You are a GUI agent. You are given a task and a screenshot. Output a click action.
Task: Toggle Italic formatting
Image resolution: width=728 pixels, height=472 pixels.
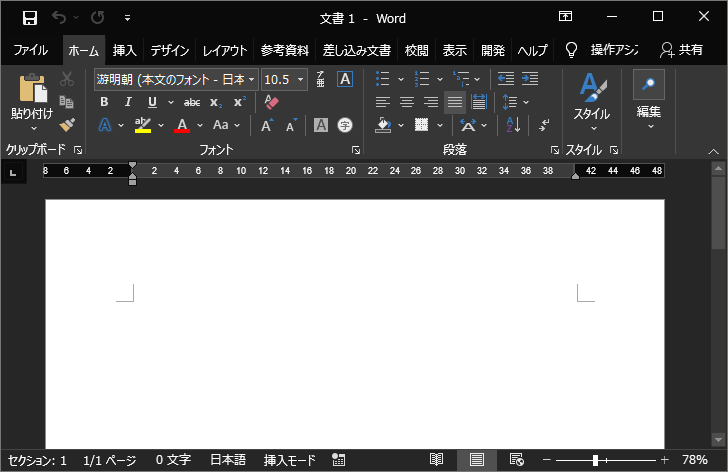[x=128, y=102]
